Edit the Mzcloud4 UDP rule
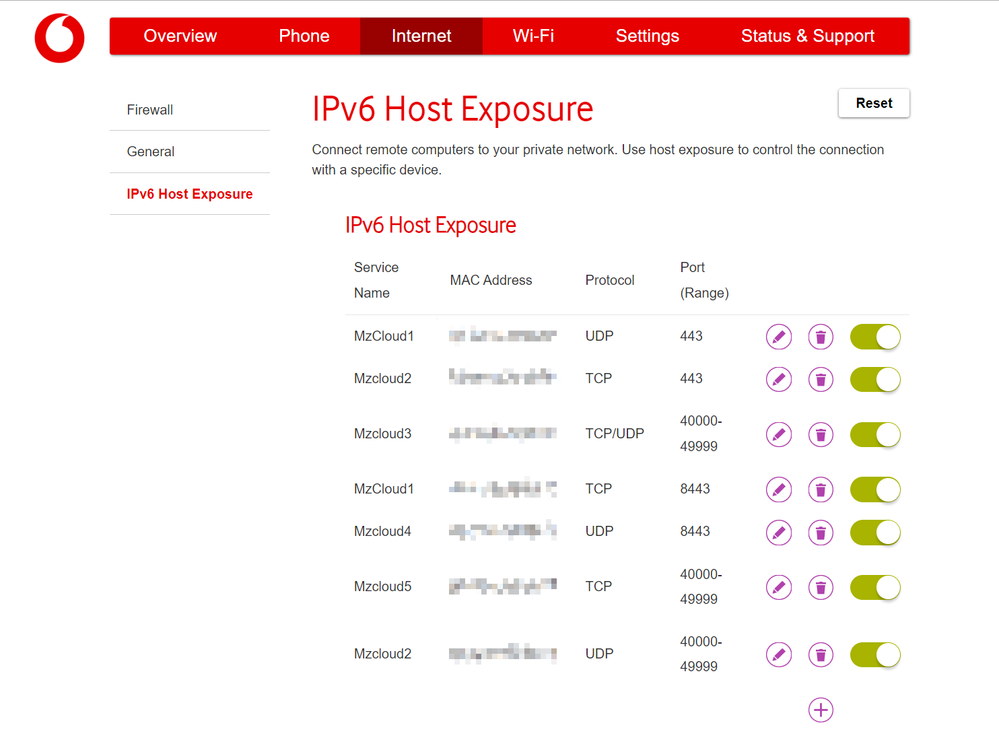This screenshot has height=740, width=999. point(778,532)
